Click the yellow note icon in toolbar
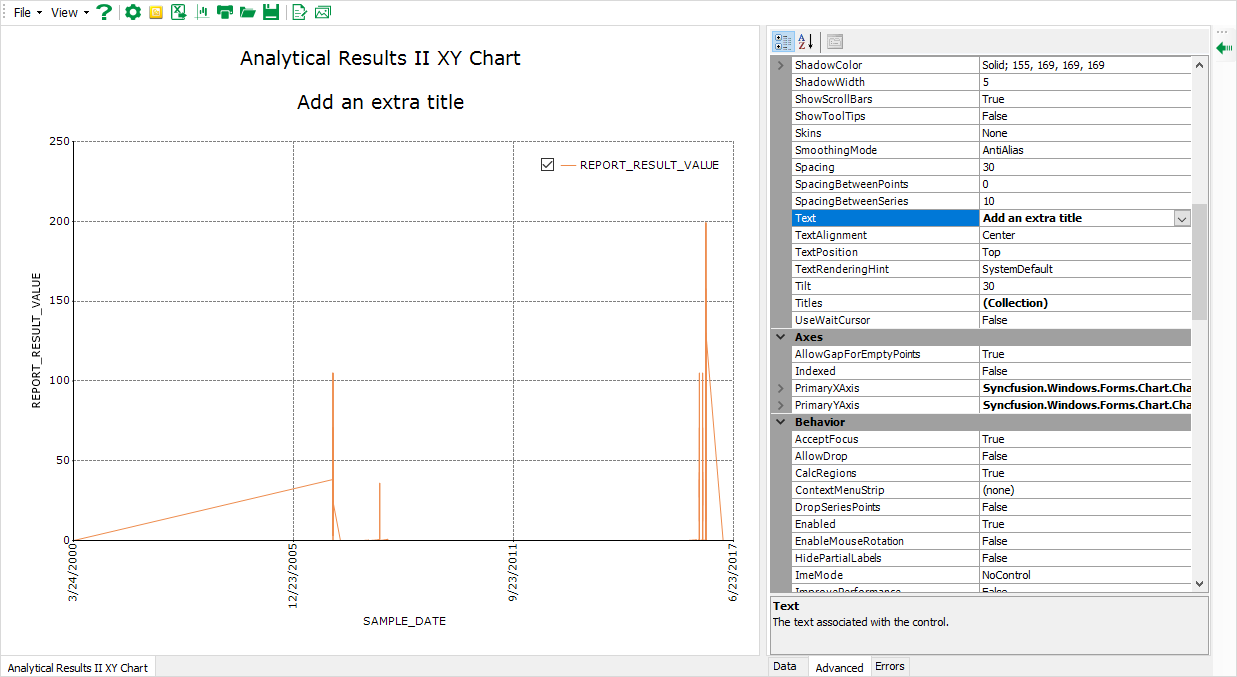 point(155,13)
